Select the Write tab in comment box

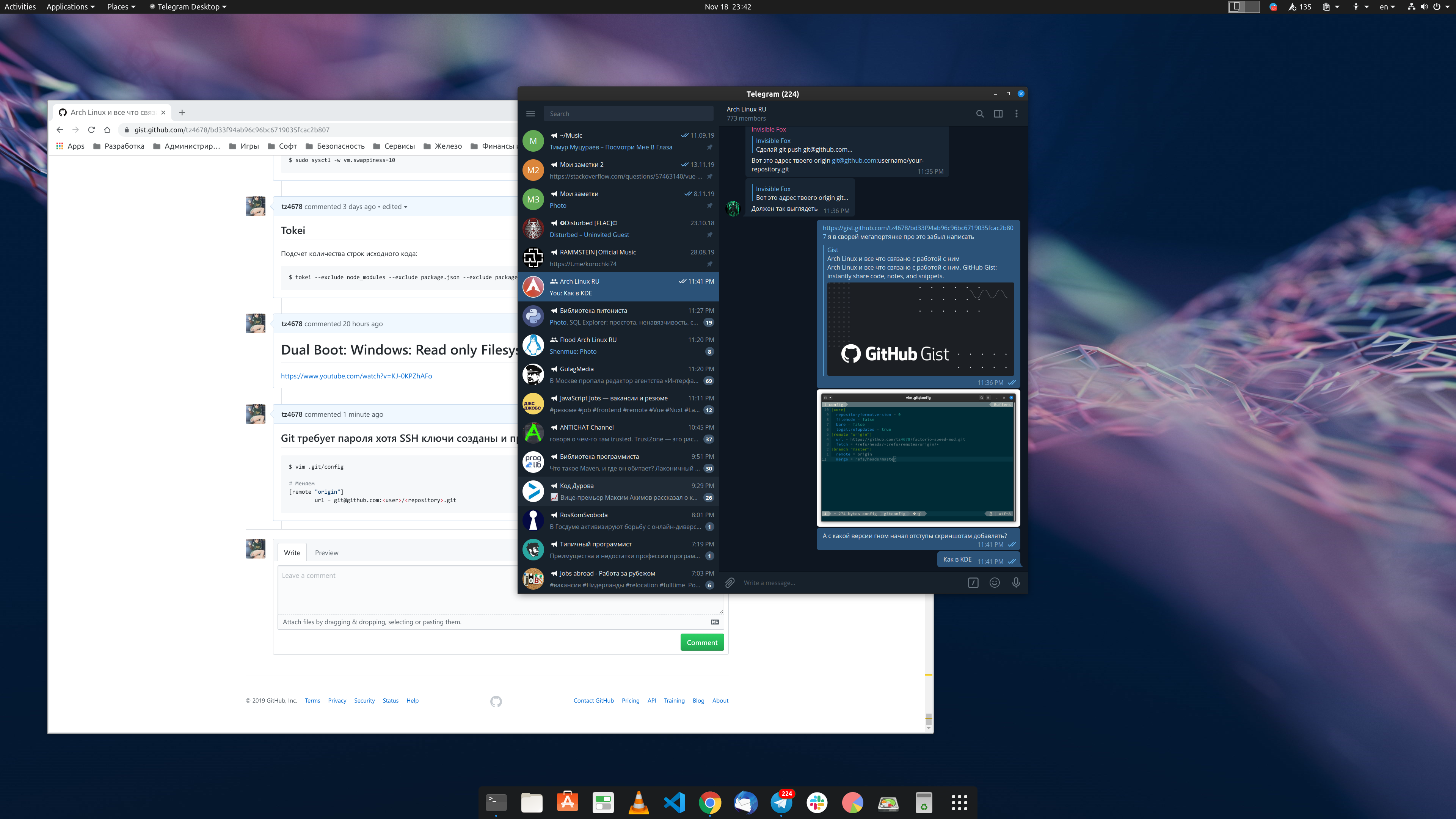(x=292, y=553)
